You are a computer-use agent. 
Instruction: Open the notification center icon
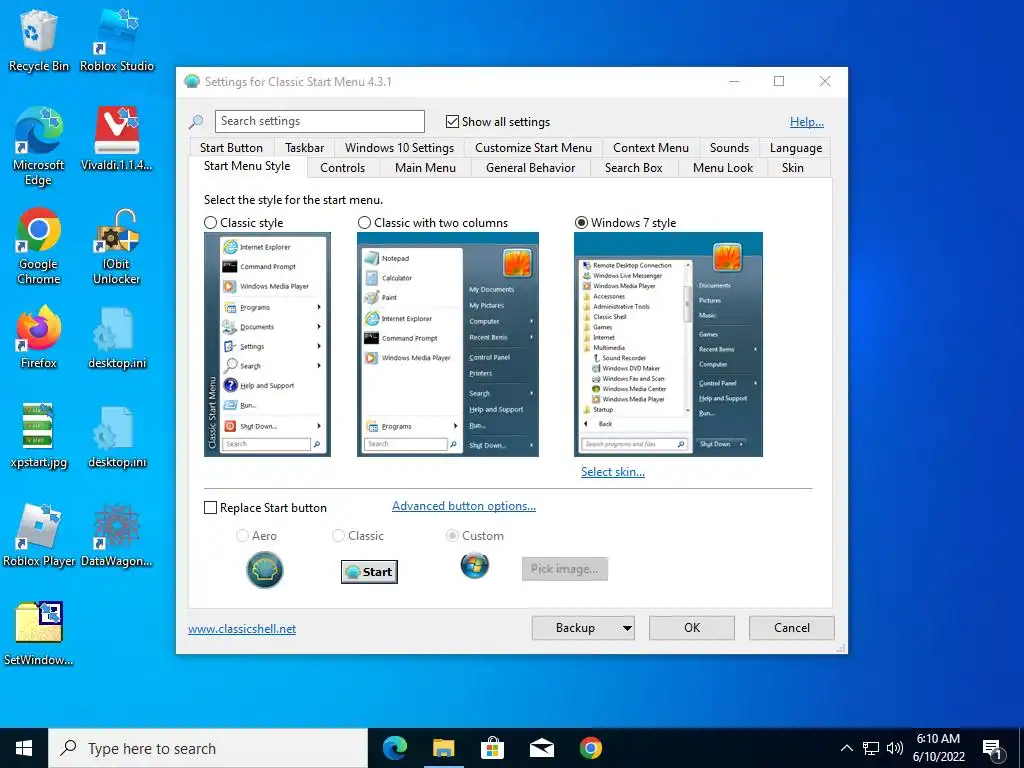pyautogui.click(x=993, y=749)
